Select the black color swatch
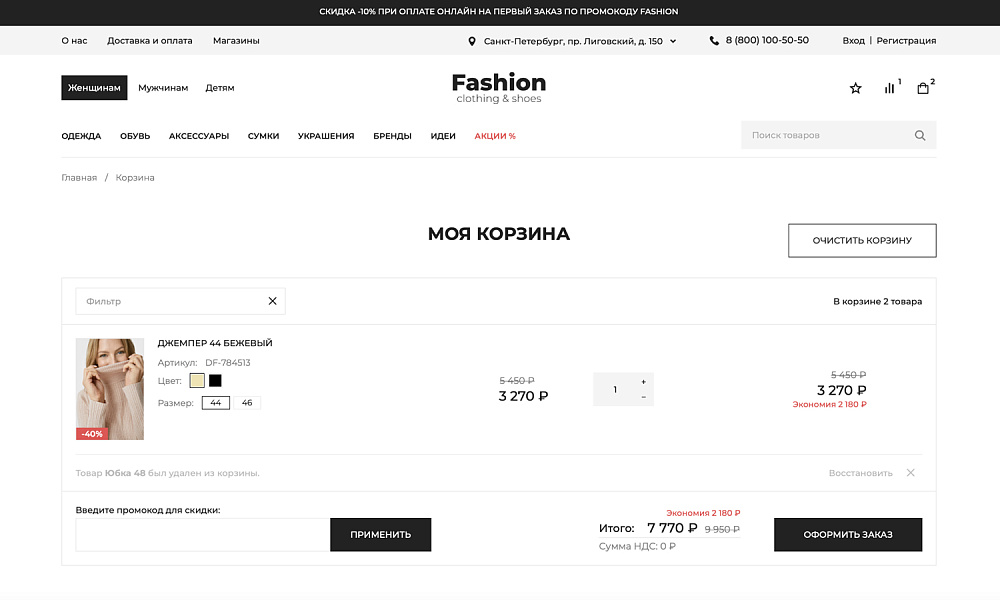 [215, 380]
